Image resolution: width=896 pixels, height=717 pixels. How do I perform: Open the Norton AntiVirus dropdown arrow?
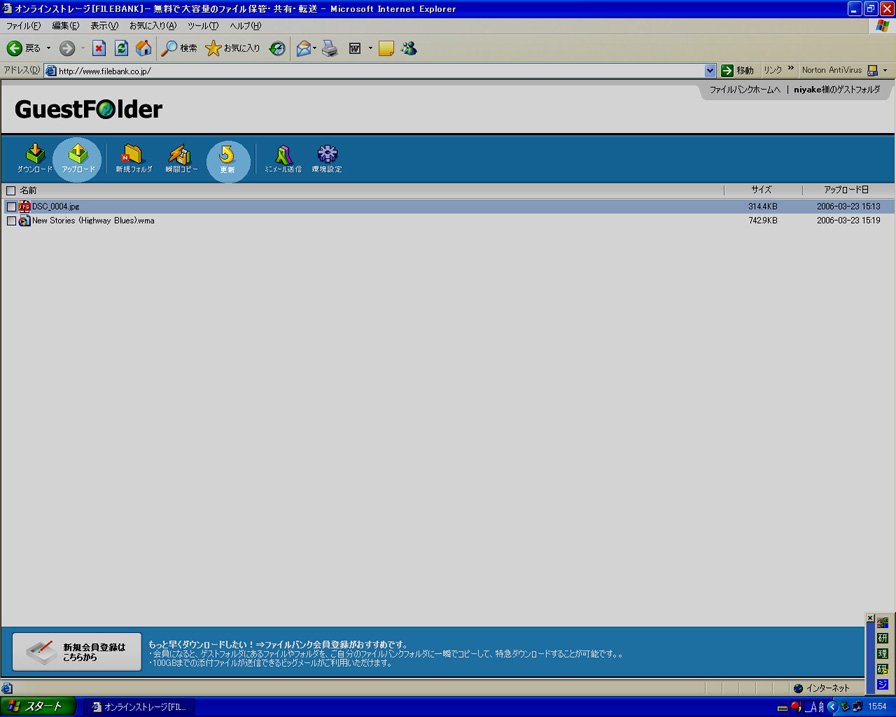click(x=885, y=70)
